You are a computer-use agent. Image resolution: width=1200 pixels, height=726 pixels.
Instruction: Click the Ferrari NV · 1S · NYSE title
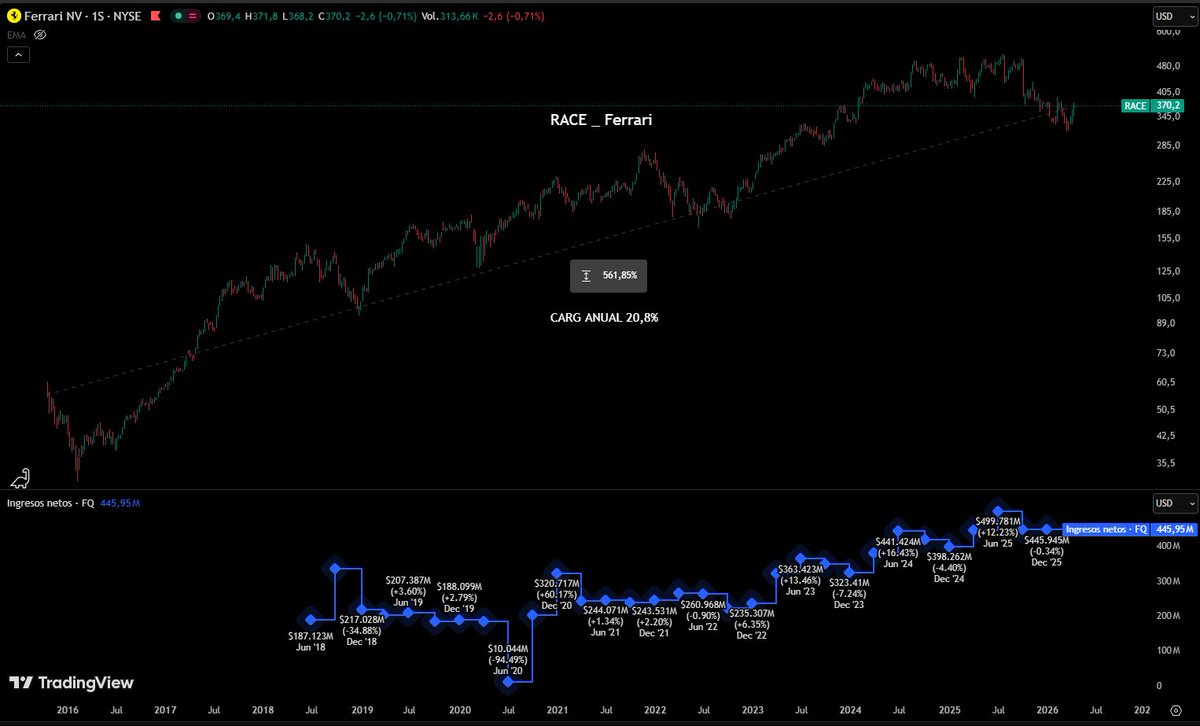[84, 16]
